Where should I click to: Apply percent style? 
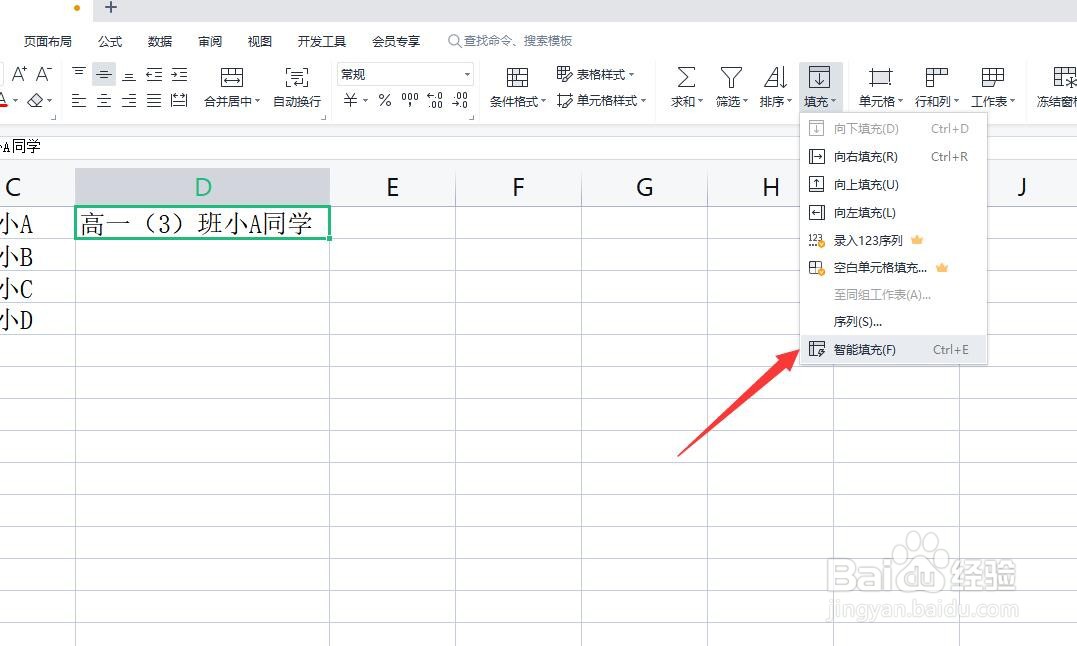[x=385, y=100]
